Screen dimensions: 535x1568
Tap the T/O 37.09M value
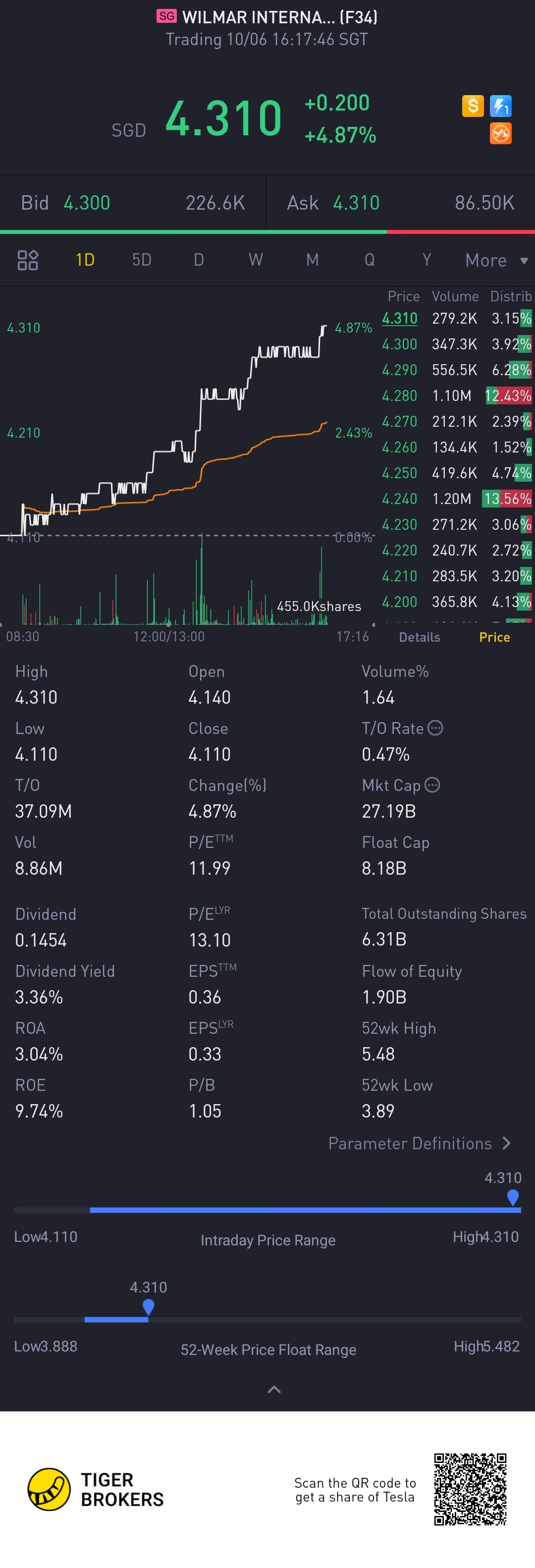click(x=43, y=811)
